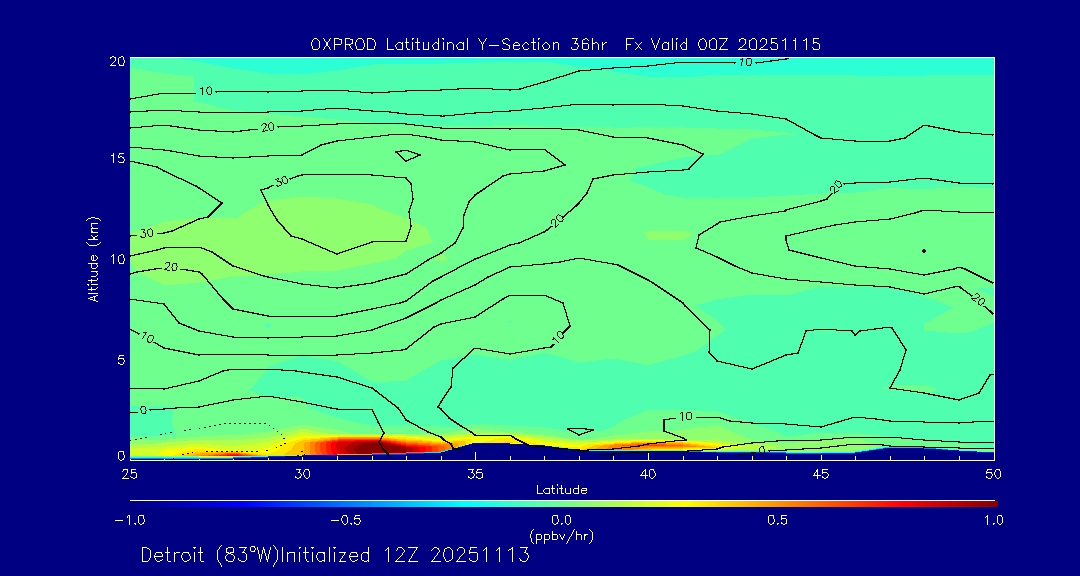
Task: Click the colorbar scale label -0.5
Action: tap(346, 520)
